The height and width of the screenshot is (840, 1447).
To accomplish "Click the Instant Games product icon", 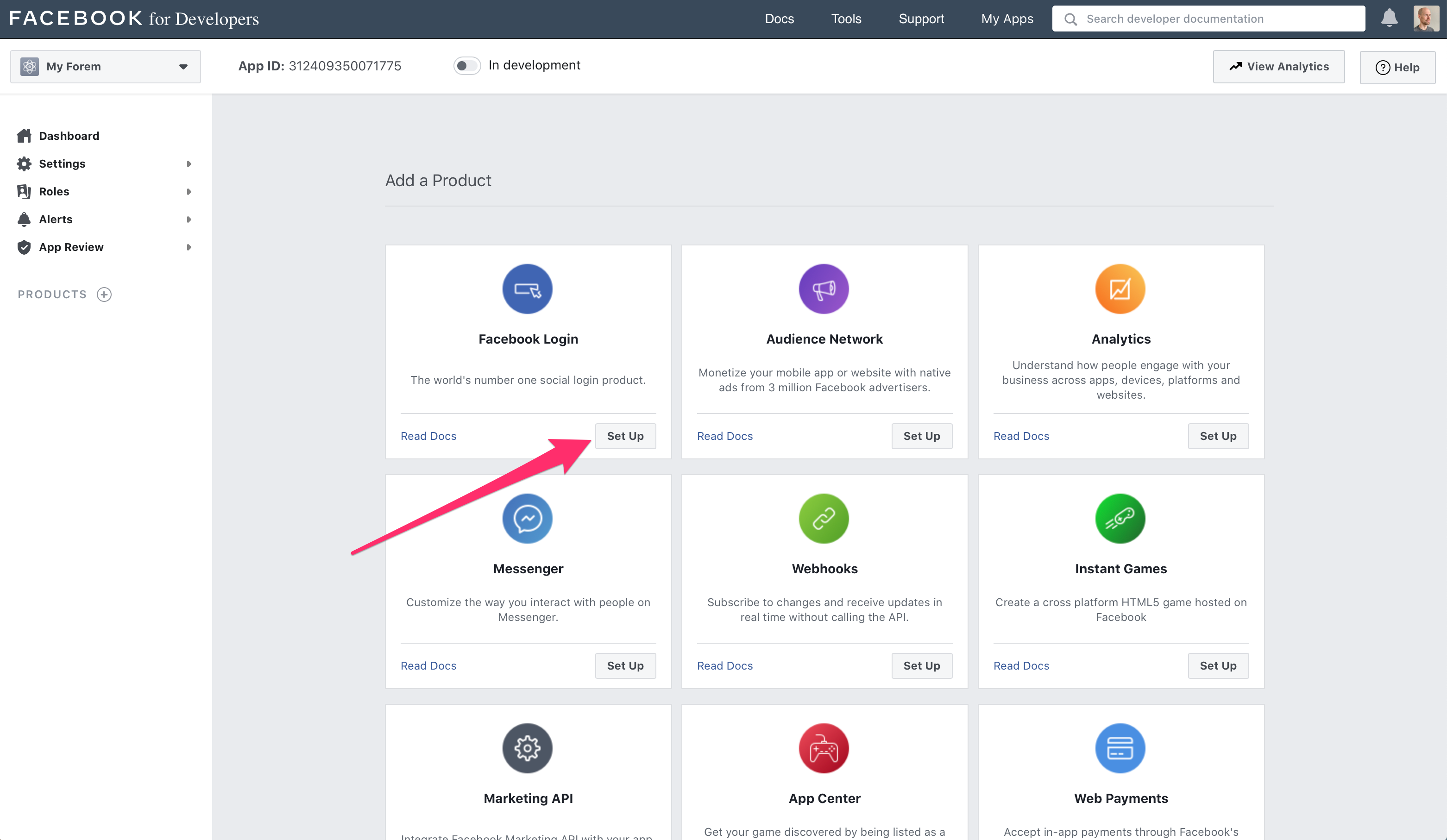I will pos(1120,518).
